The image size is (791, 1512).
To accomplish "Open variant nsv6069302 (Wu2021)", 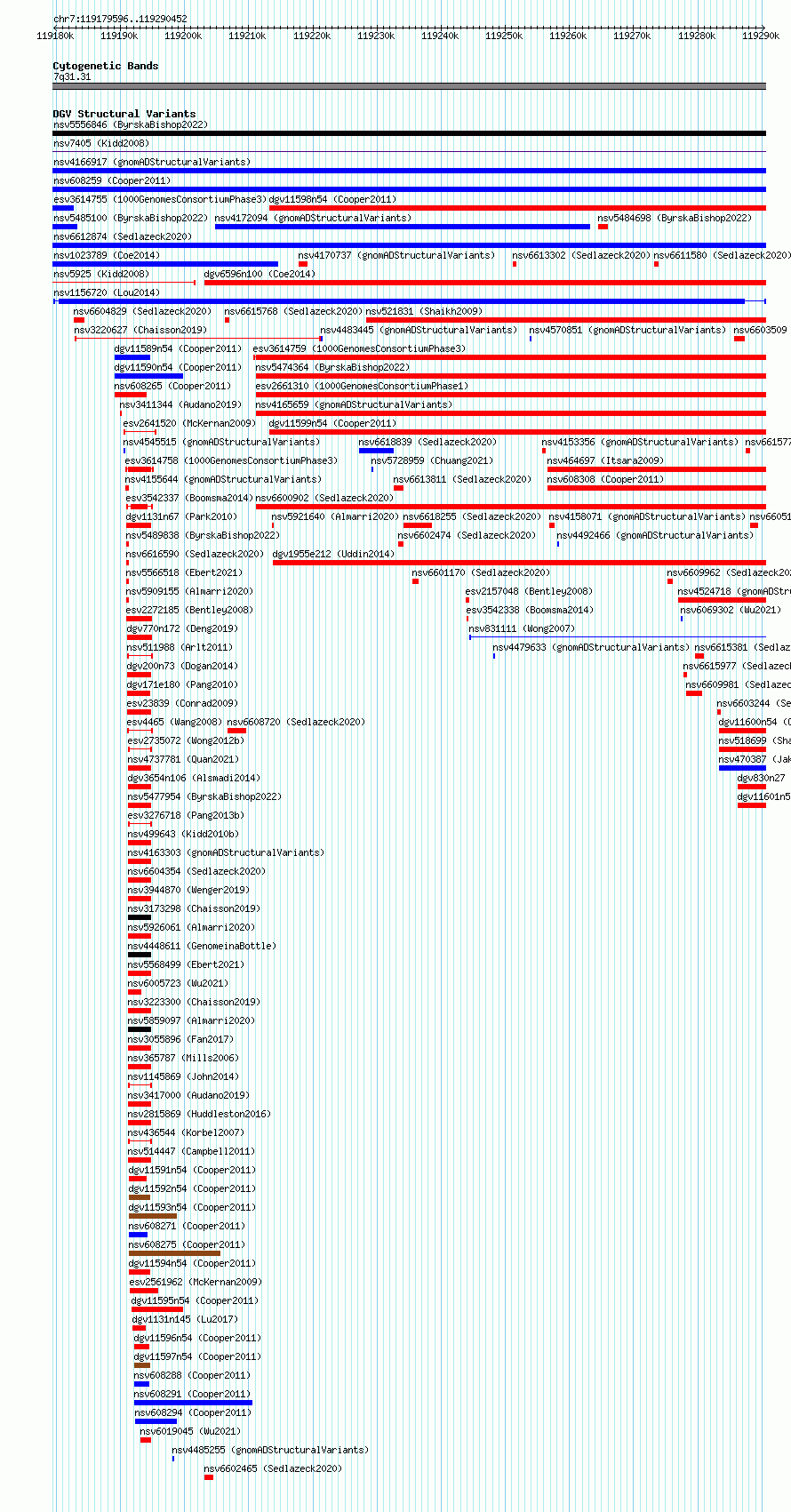I will [x=731, y=610].
